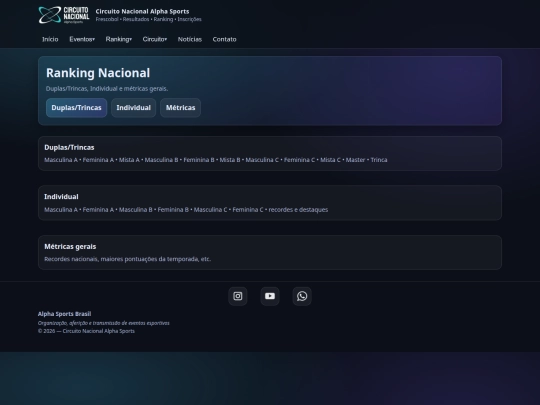Expand the Ranking dropdown menu
The width and height of the screenshot is (540, 405).
point(118,39)
